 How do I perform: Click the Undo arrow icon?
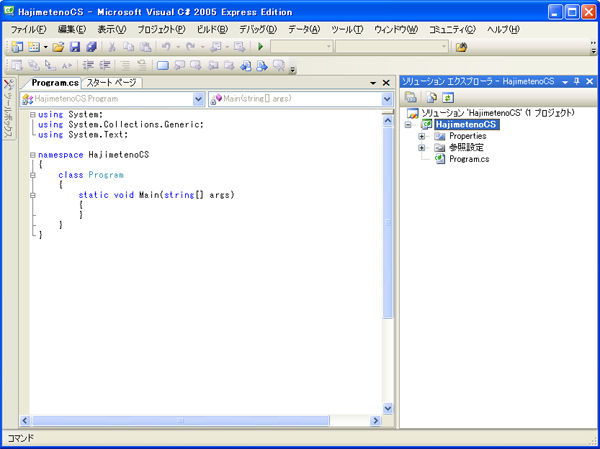pyautogui.click(x=166, y=47)
